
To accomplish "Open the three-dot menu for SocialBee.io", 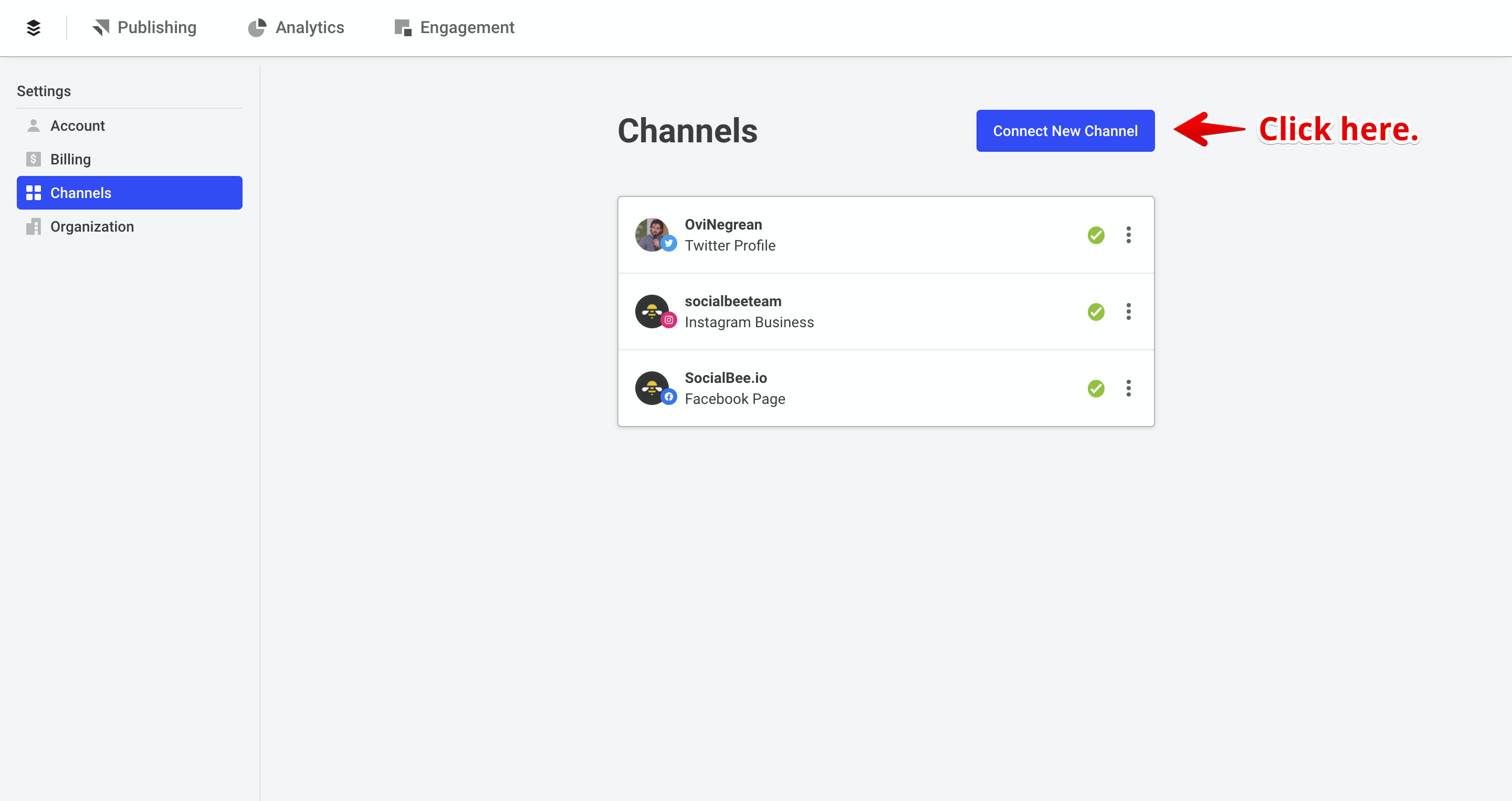I will (1128, 388).
